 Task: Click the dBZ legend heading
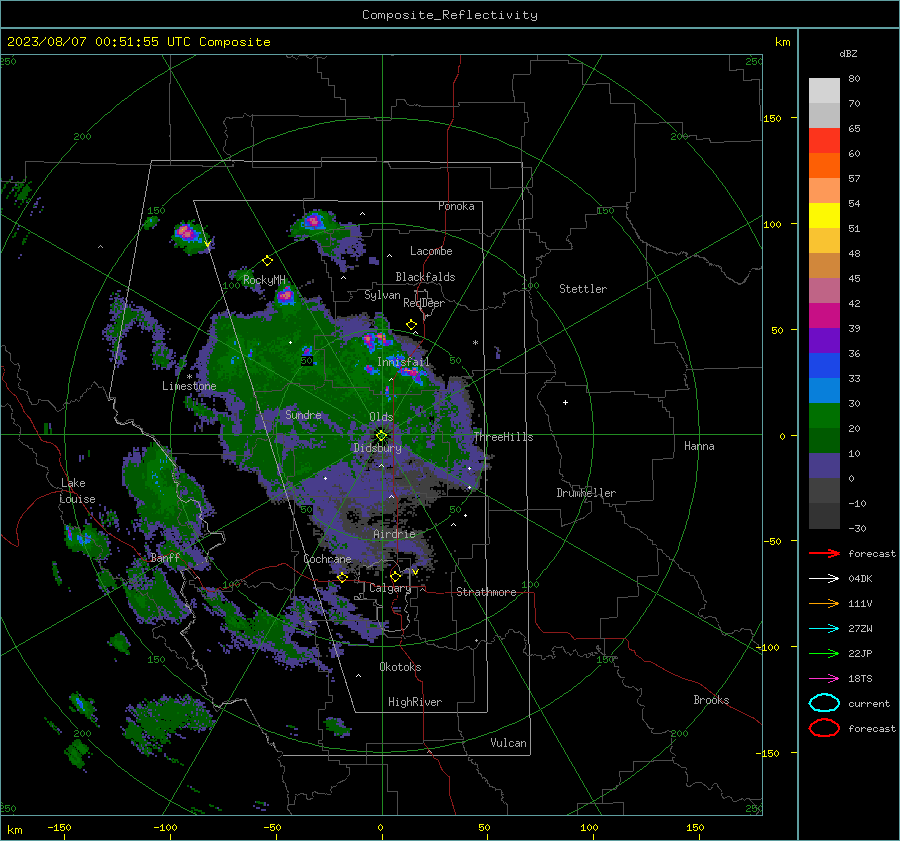pyautogui.click(x=848, y=53)
